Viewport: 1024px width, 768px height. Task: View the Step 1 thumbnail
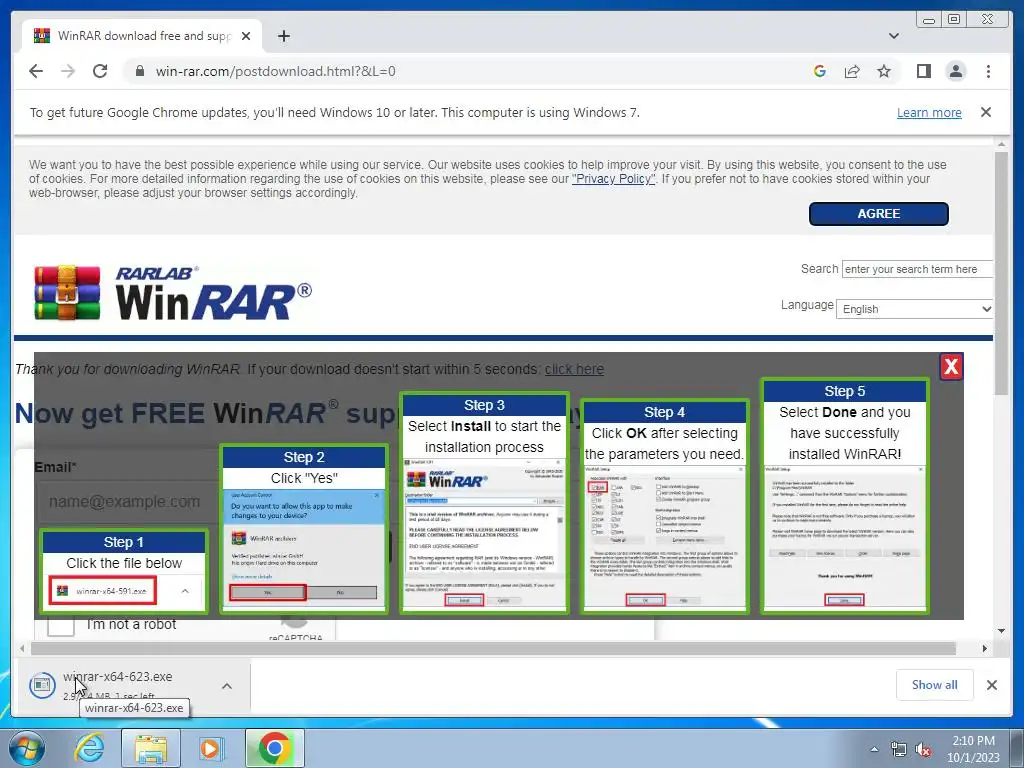coord(123,571)
